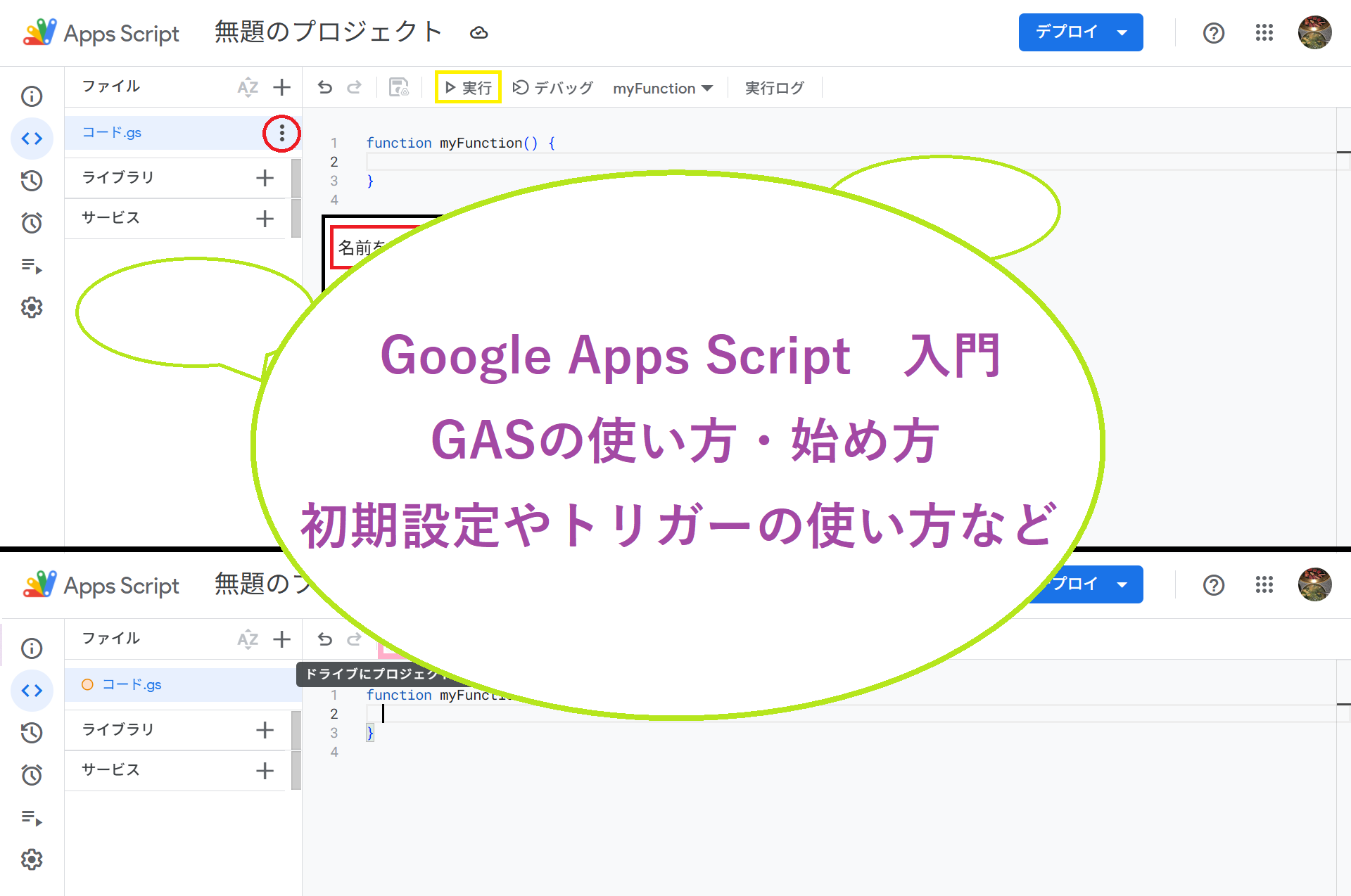This screenshot has height=896, width=1351.
Task: Open Help in lower window header
Action: [x=1214, y=585]
